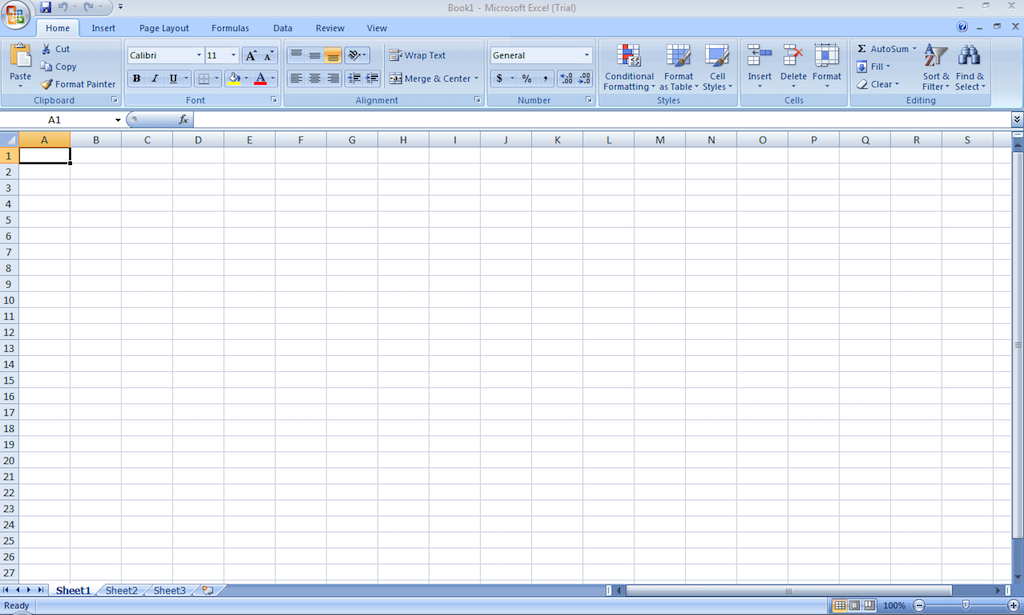Toggle Underline formatting
This screenshot has width=1024, height=615.
click(173, 78)
